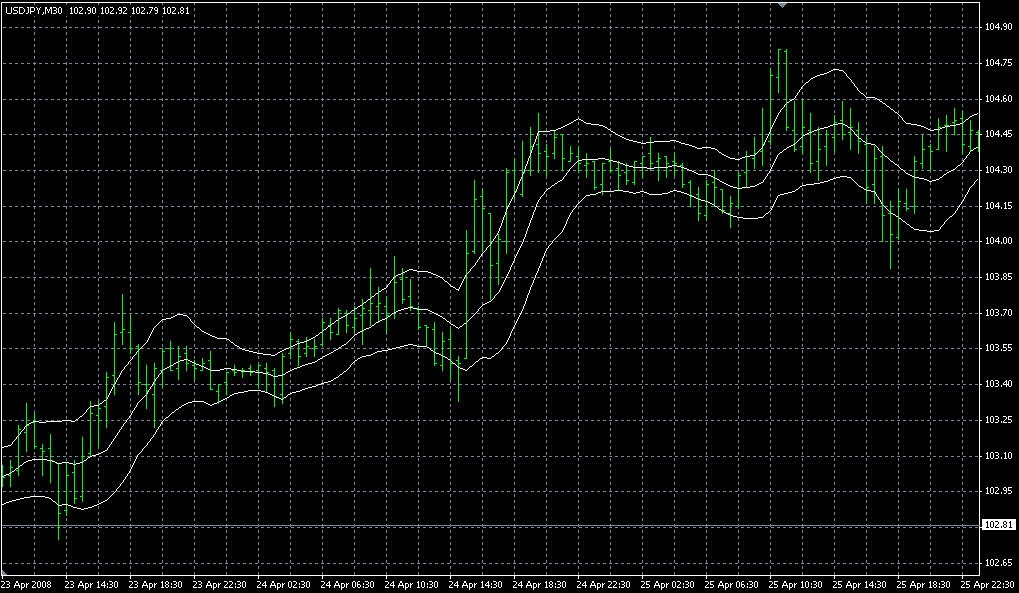The image size is (1019, 593).
Task: Click the 104.45 price scale label
Action: coord(999,134)
